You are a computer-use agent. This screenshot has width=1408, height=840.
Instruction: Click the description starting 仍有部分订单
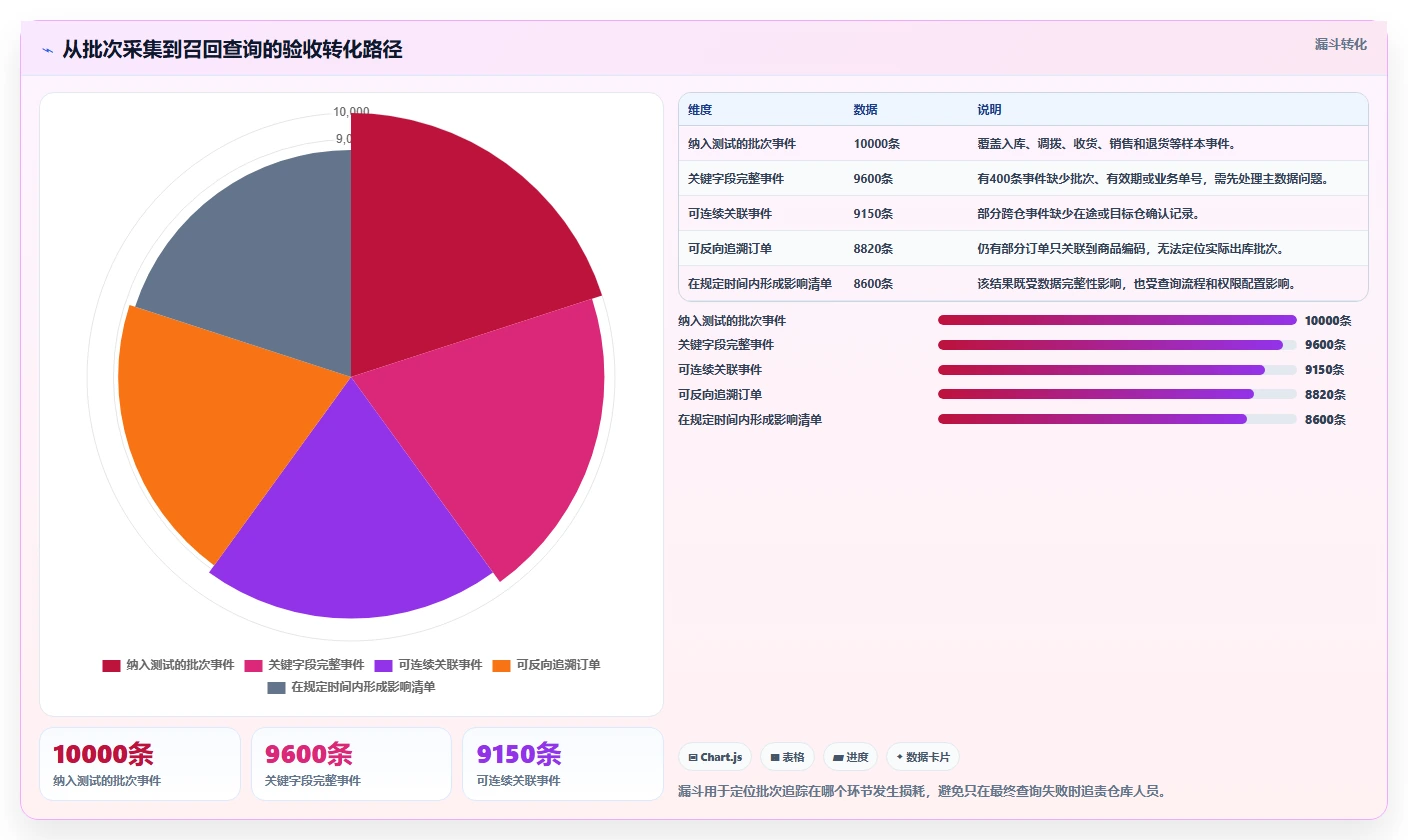click(1131, 248)
